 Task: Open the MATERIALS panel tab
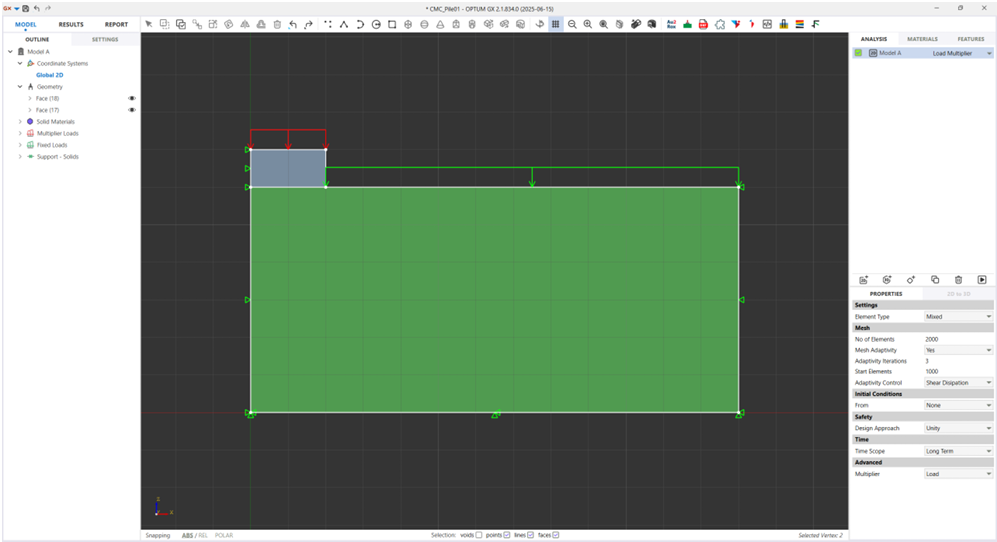tap(922, 39)
